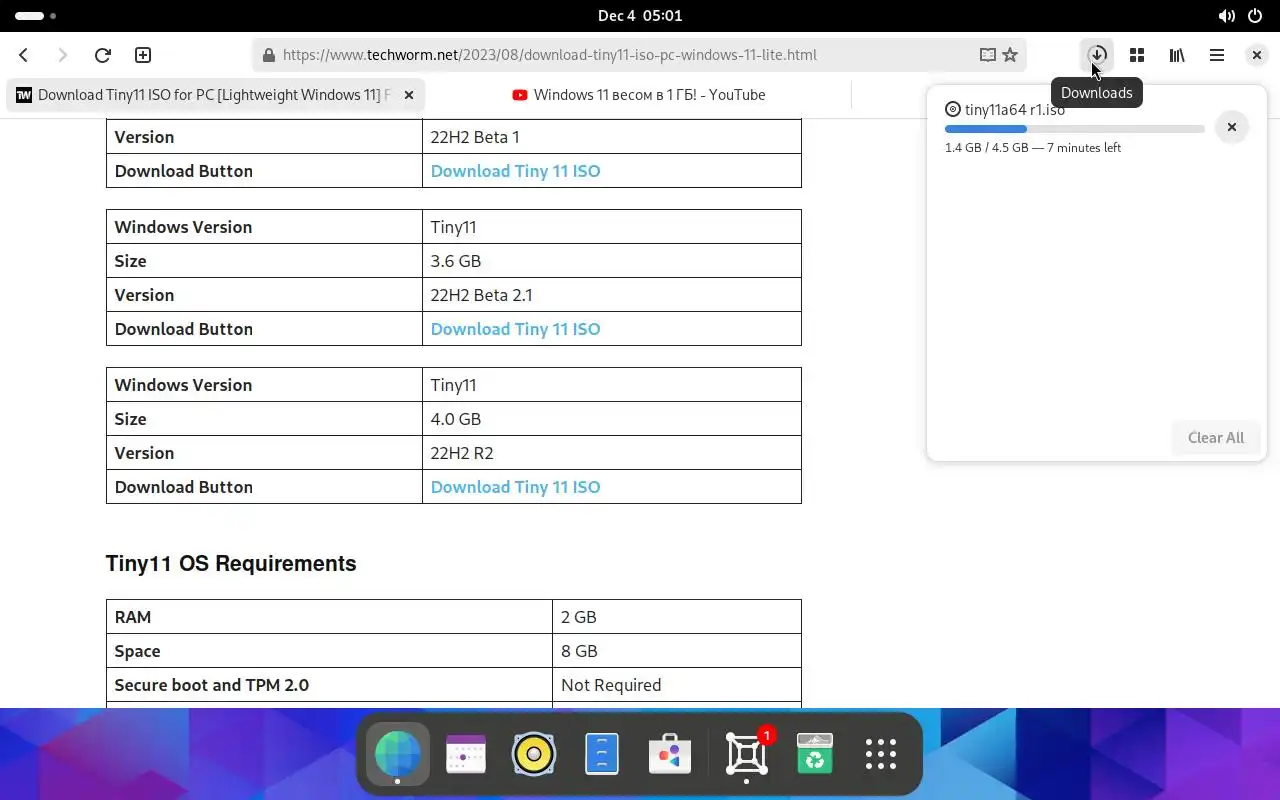Click the 2 GB RAM value
This screenshot has width=1280, height=800.
pos(677,617)
